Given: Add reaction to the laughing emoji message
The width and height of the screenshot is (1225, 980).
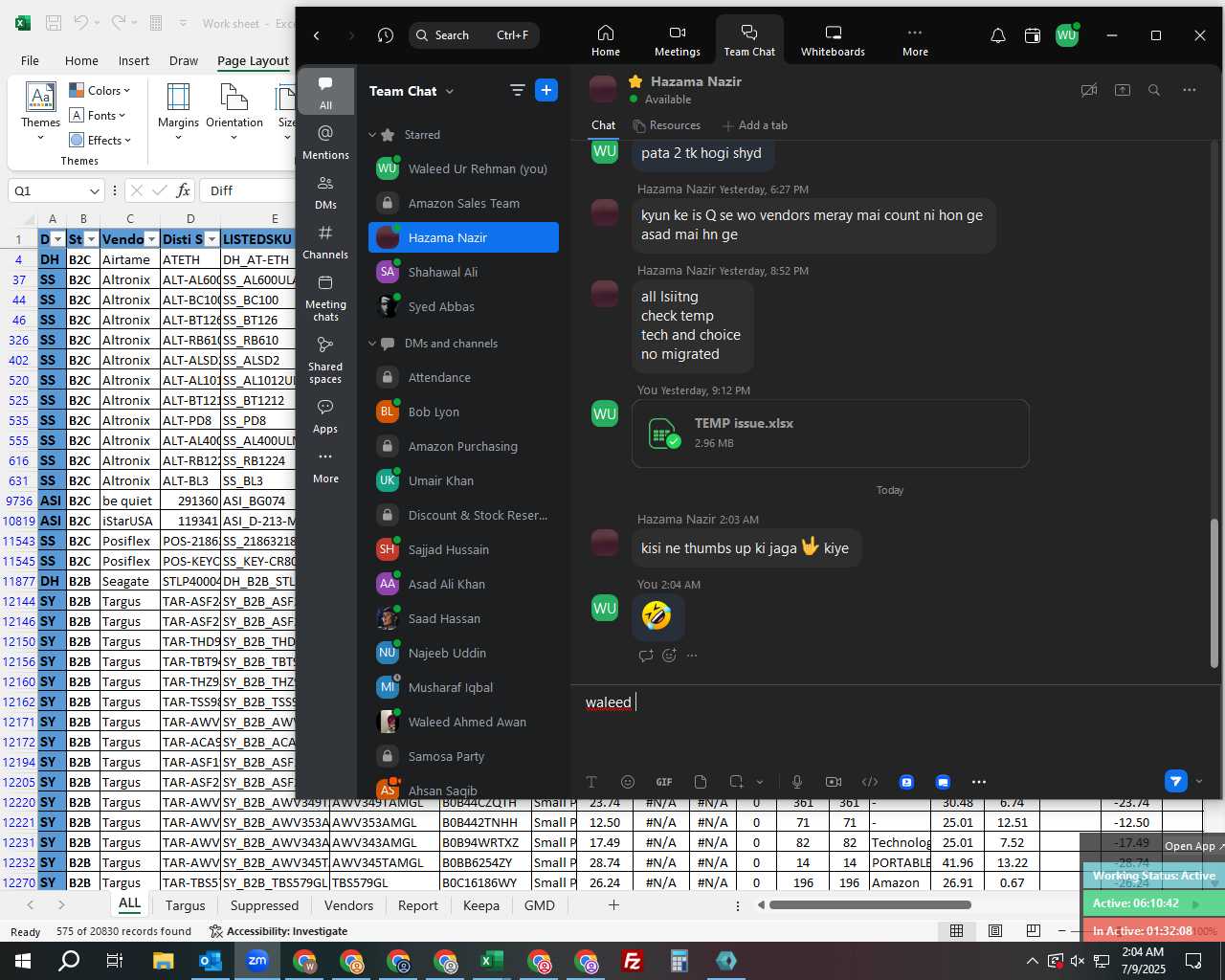Looking at the screenshot, I should tap(669, 656).
